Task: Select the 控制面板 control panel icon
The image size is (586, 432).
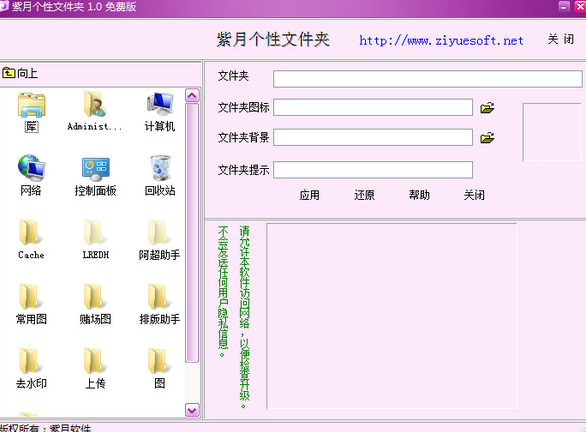Action: click(x=95, y=176)
